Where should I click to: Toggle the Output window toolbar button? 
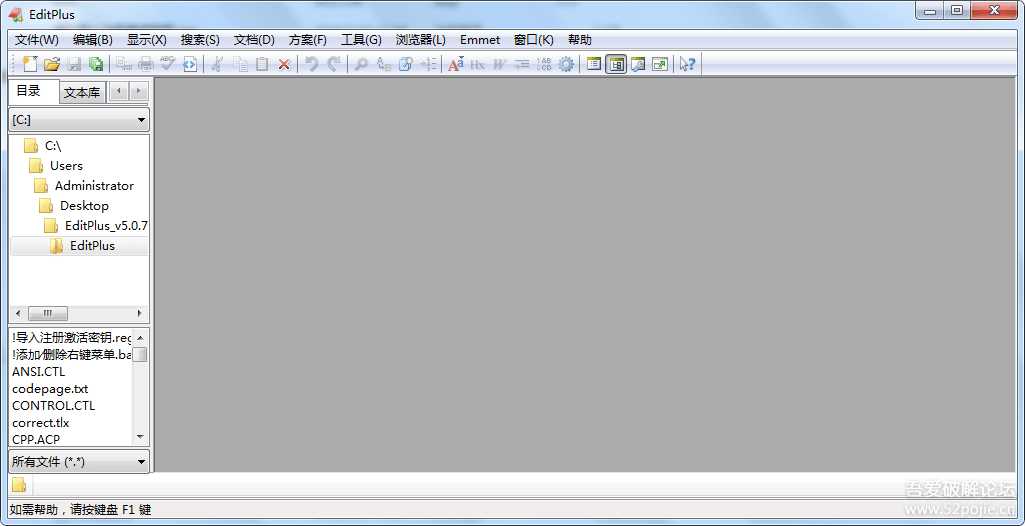[638, 63]
